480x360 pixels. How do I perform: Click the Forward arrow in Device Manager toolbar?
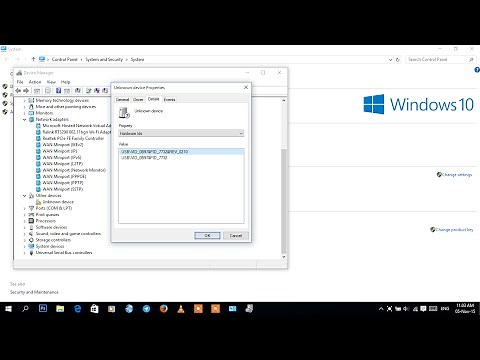pos(26,90)
